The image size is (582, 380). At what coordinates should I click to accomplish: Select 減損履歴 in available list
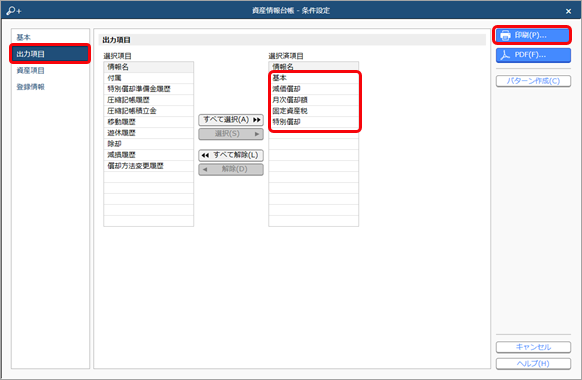[148, 155]
